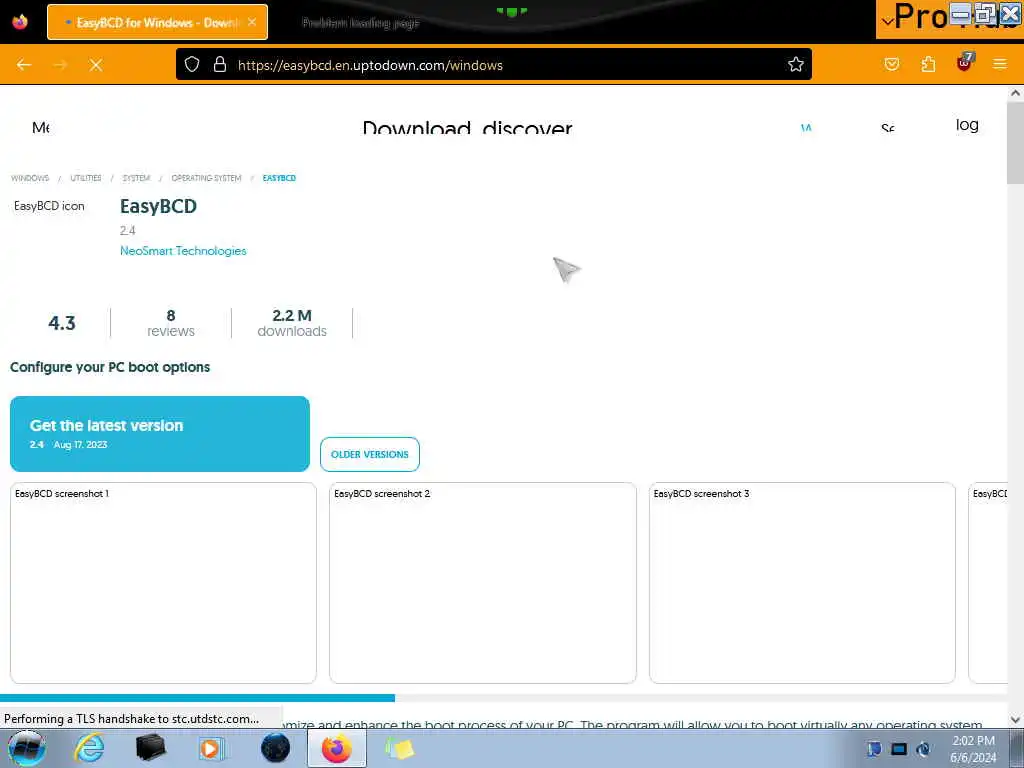Click the page's vertical scrollbar thumb
Viewport: 1024px width, 768px height.
(x=1015, y=144)
